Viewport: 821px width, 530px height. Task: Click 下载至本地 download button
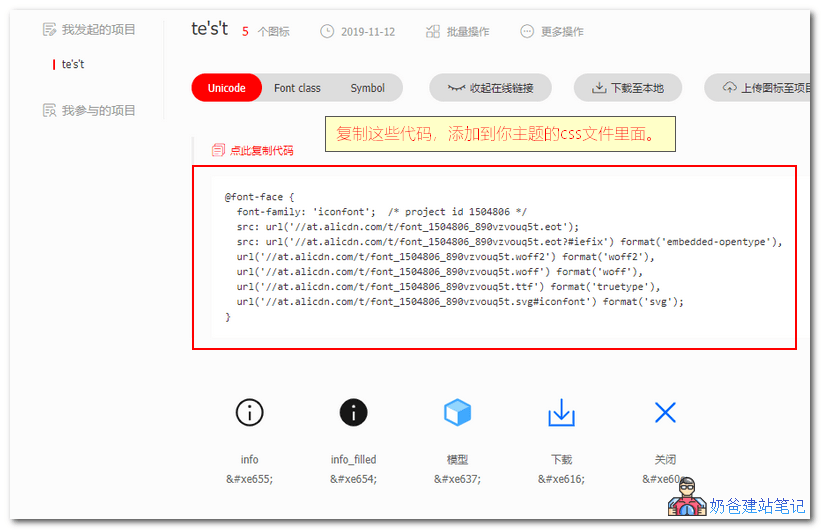628,88
